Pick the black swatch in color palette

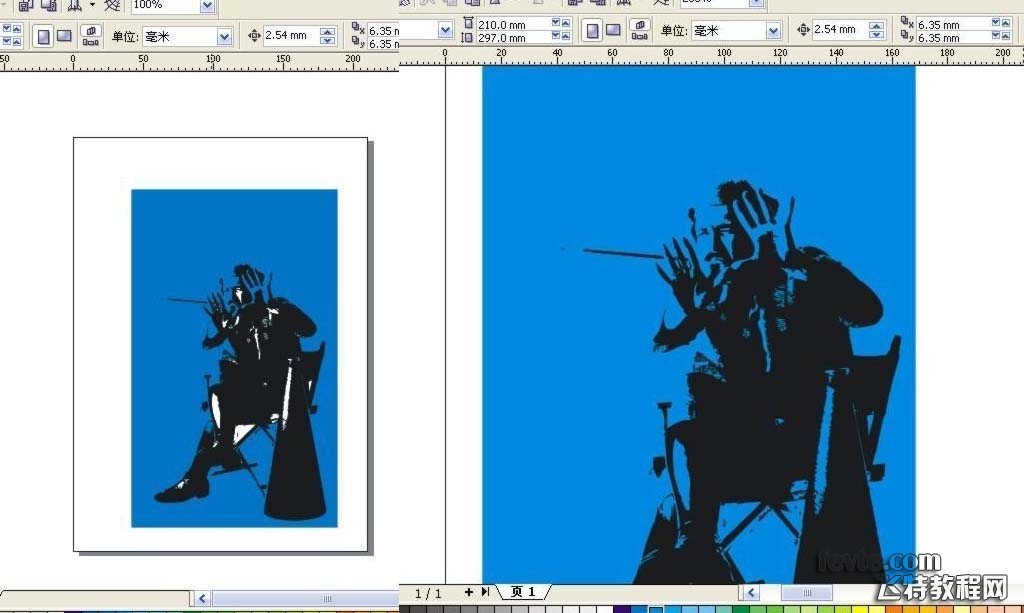[404, 610]
